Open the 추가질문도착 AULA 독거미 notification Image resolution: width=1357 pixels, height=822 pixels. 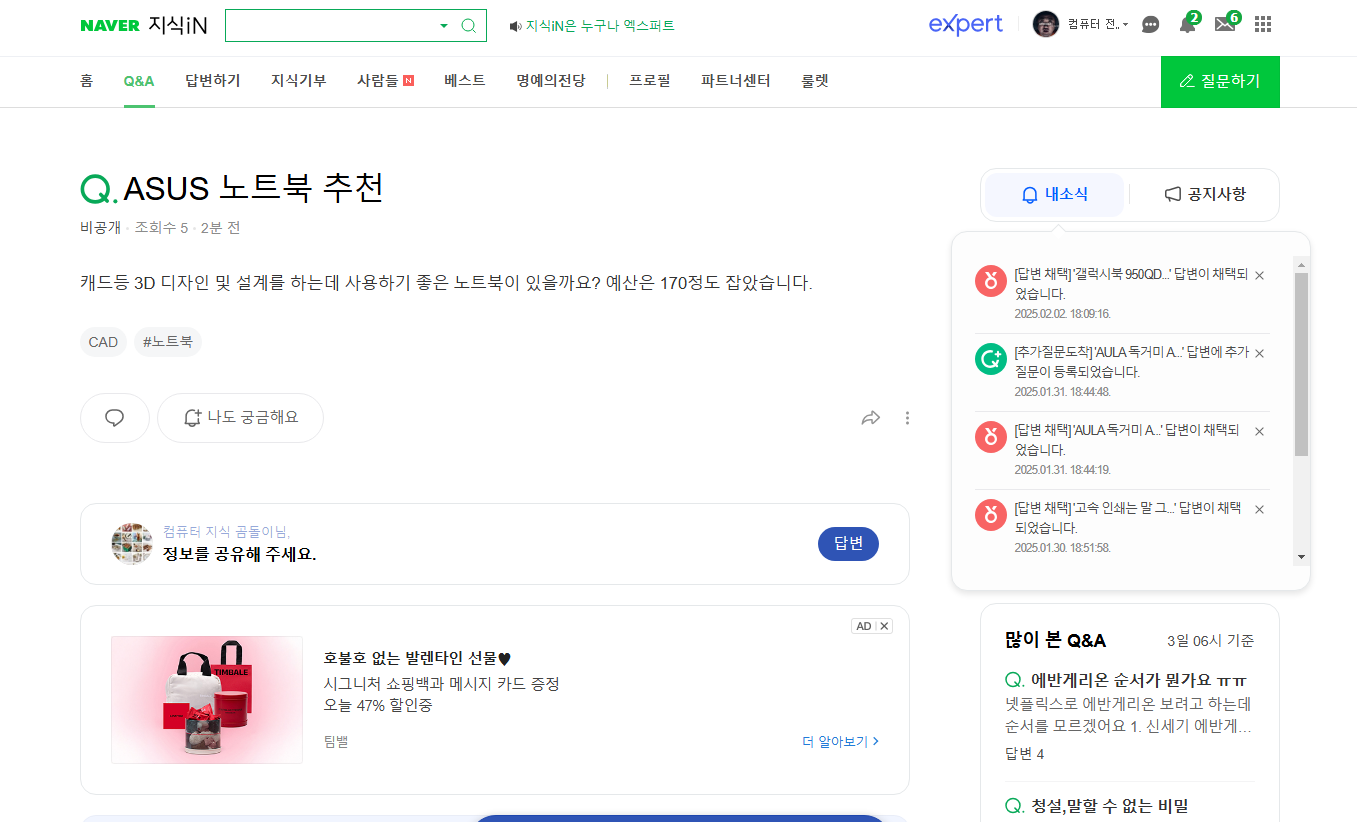tap(1131, 362)
